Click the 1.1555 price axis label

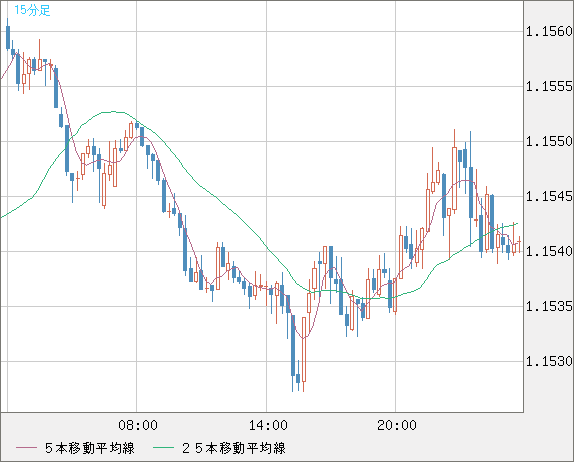click(x=549, y=86)
